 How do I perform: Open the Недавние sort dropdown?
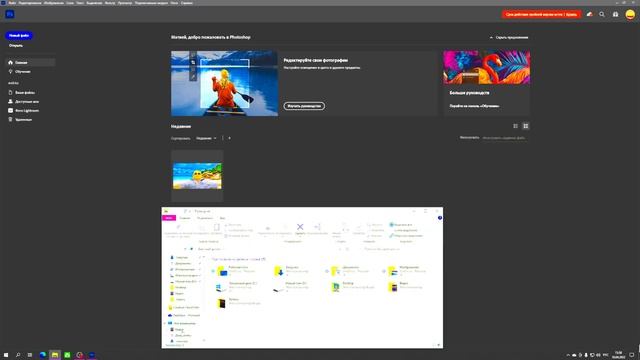coord(206,138)
